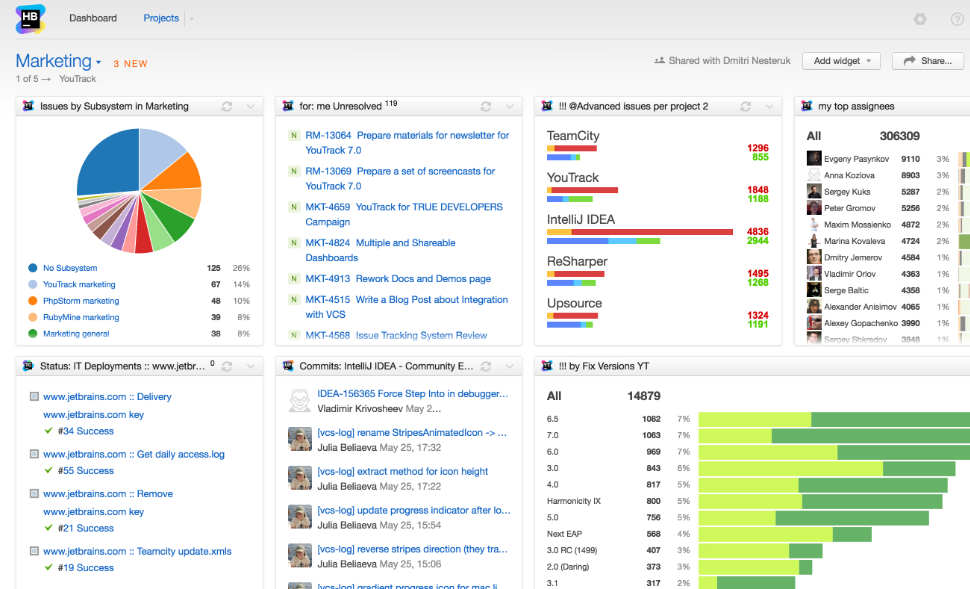The image size is (970, 589).
Task: Expand for: me Unresolved widget options chevron
Action: 510,106
